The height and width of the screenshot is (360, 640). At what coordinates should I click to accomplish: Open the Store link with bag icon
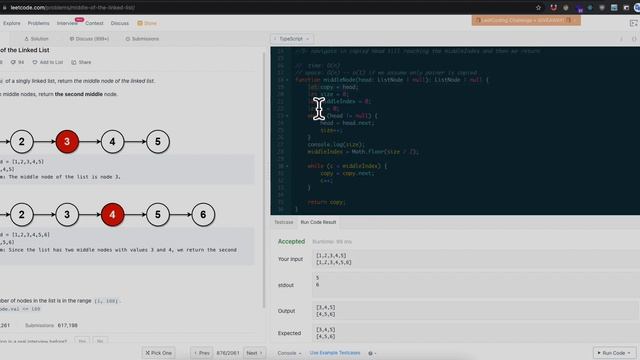(147, 23)
